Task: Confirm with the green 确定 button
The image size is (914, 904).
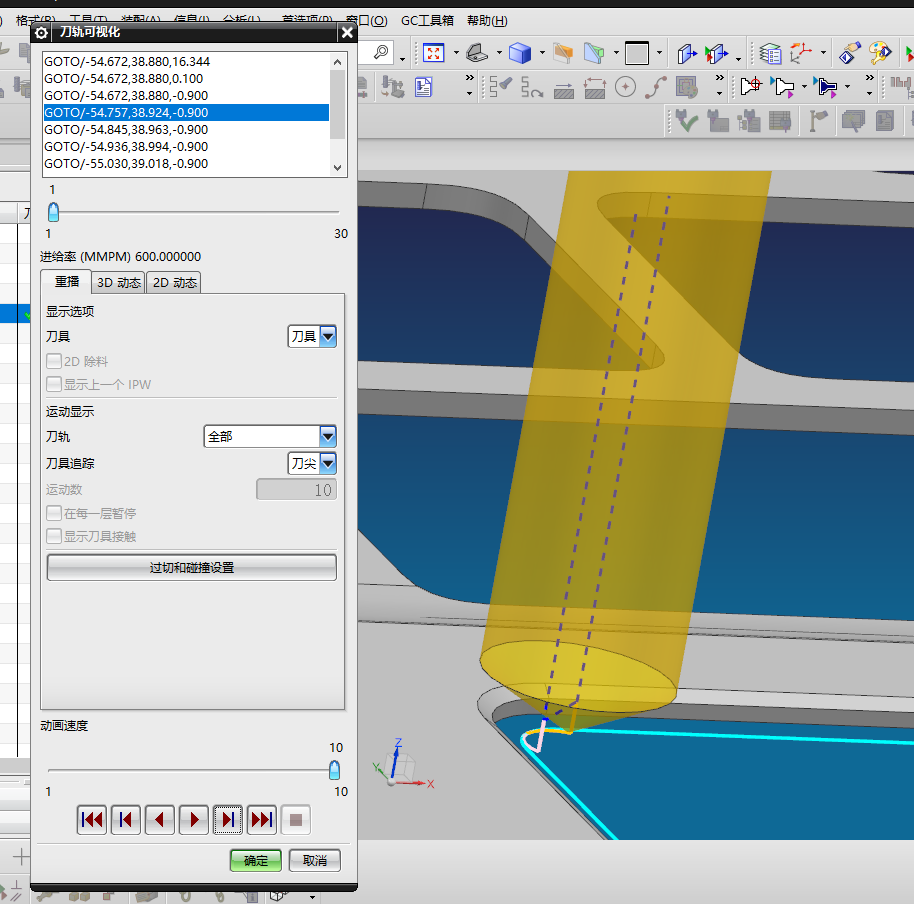Action: [x=256, y=860]
